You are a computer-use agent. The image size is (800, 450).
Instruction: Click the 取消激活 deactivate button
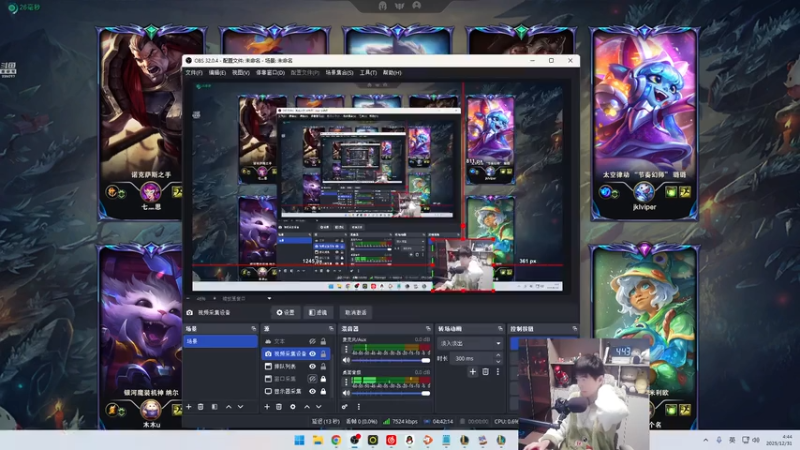pos(356,312)
